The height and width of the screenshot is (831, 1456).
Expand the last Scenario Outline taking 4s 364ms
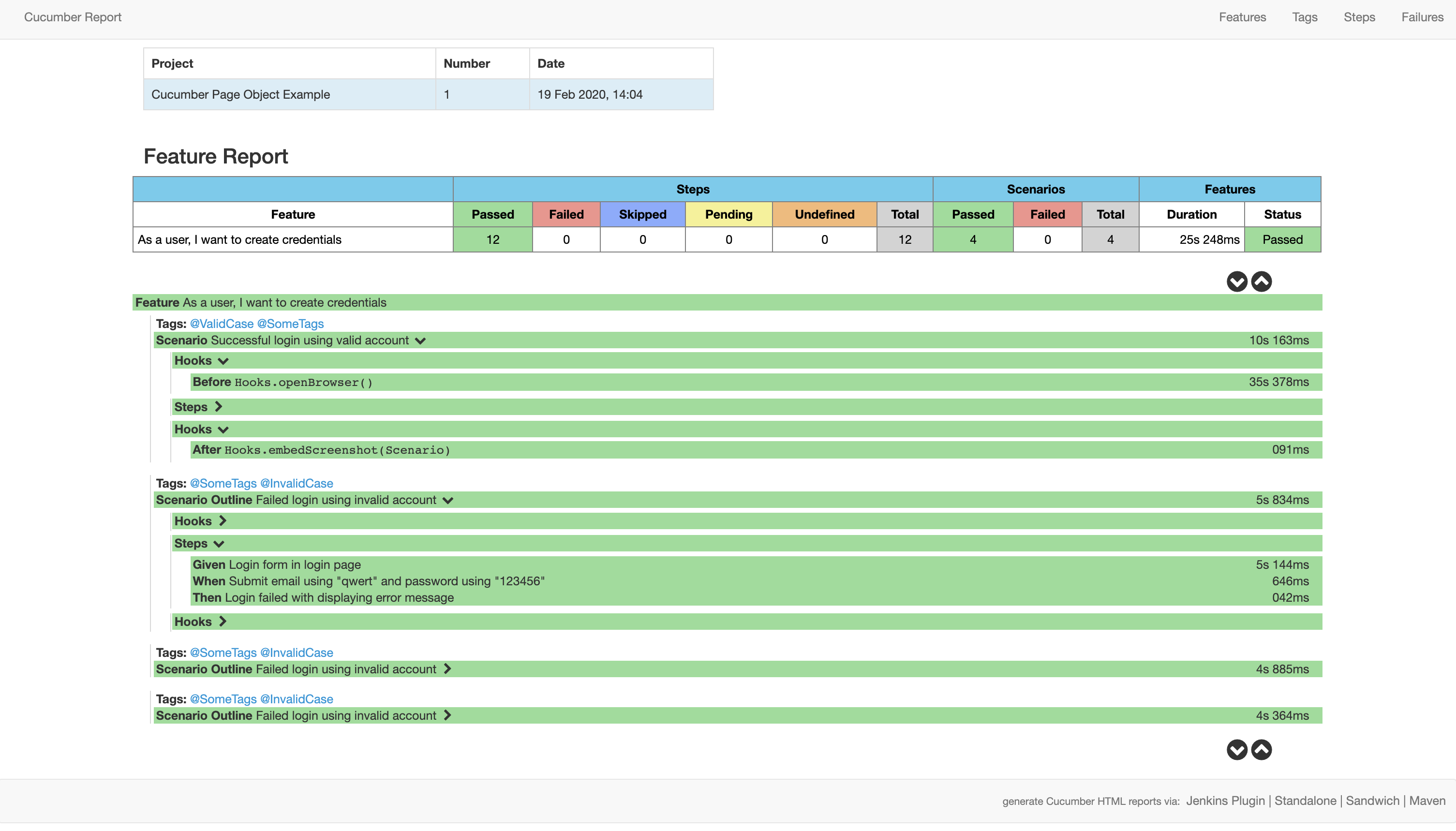coord(447,715)
